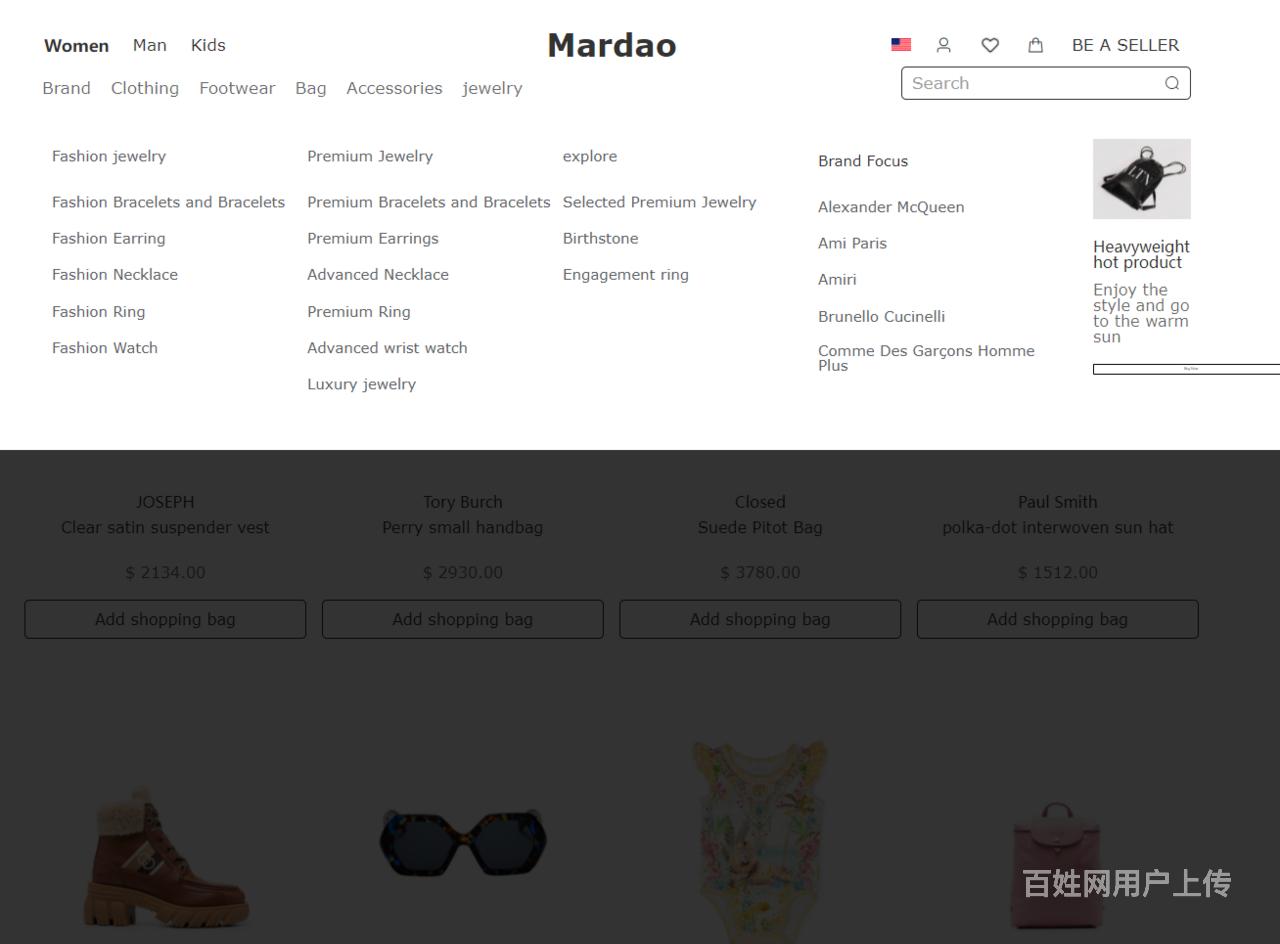Image resolution: width=1280 pixels, height=944 pixels.
Task: Open the Footwear menu
Action: click(237, 88)
